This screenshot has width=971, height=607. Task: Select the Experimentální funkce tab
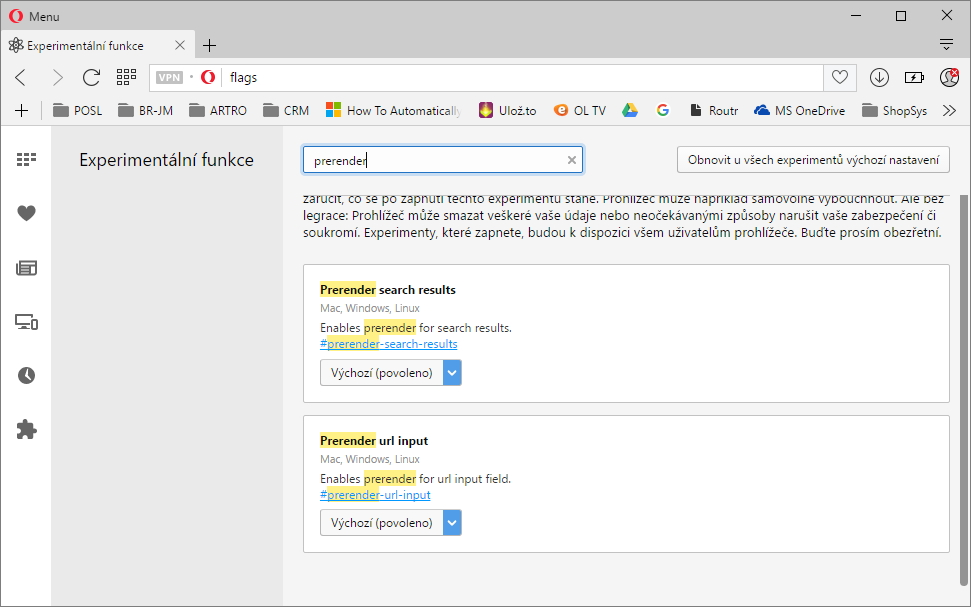click(x=85, y=45)
